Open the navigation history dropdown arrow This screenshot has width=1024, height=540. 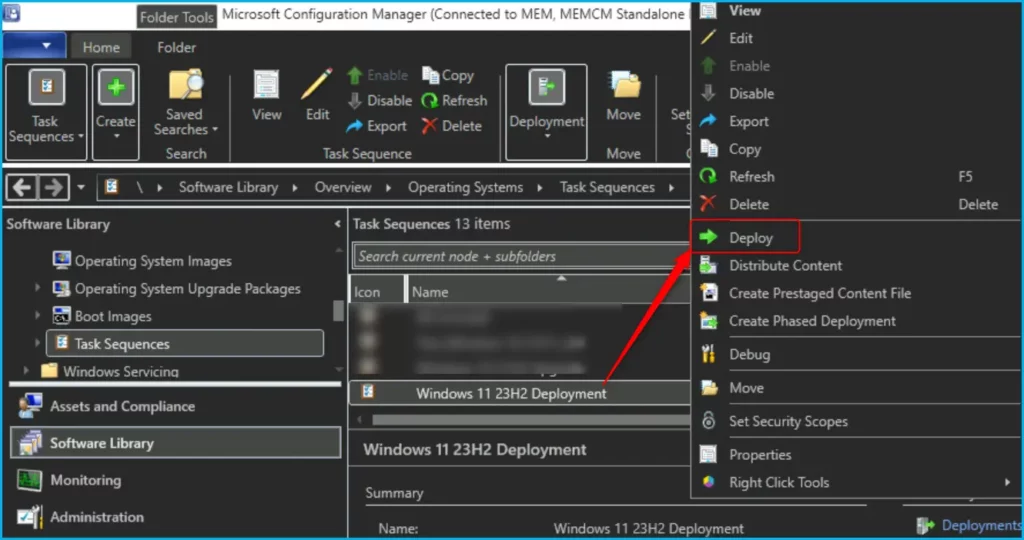tap(81, 187)
